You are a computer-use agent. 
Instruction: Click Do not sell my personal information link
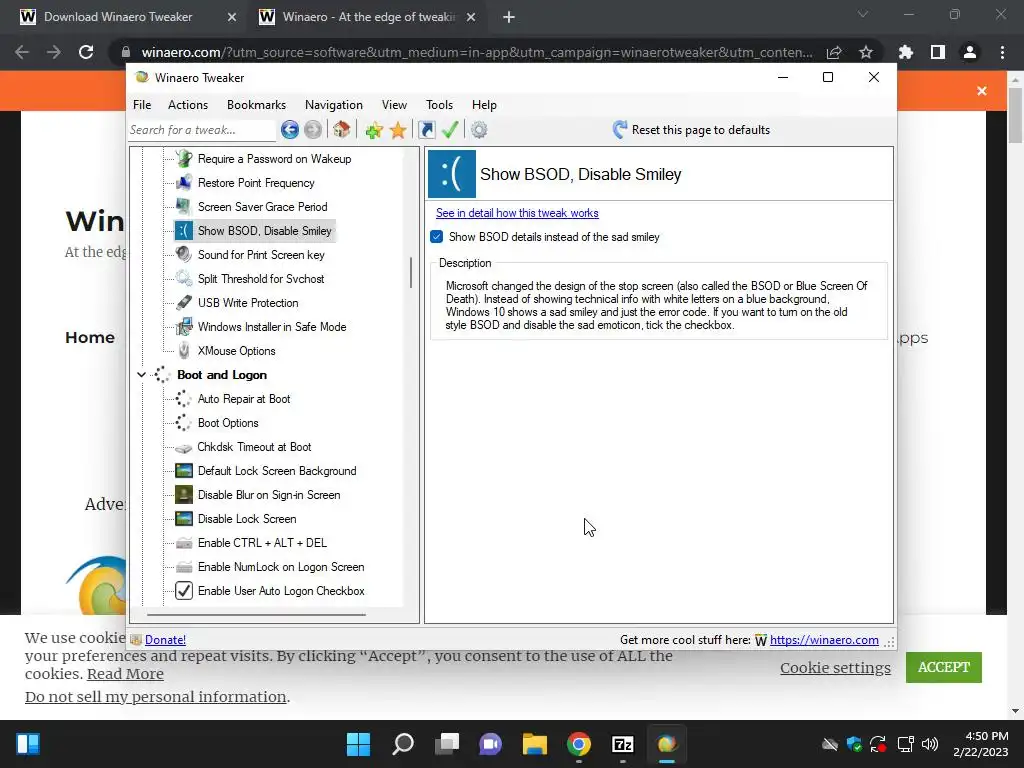(155, 697)
